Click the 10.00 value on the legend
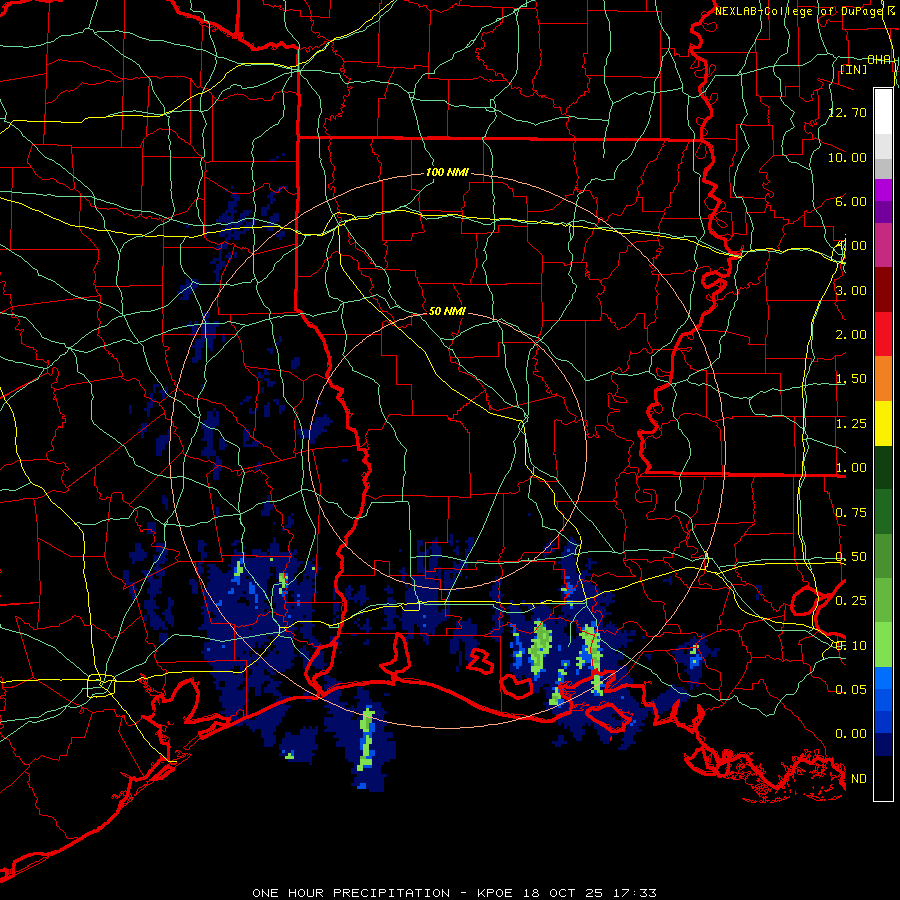The height and width of the screenshot is (900, 900). pos(848,157)
